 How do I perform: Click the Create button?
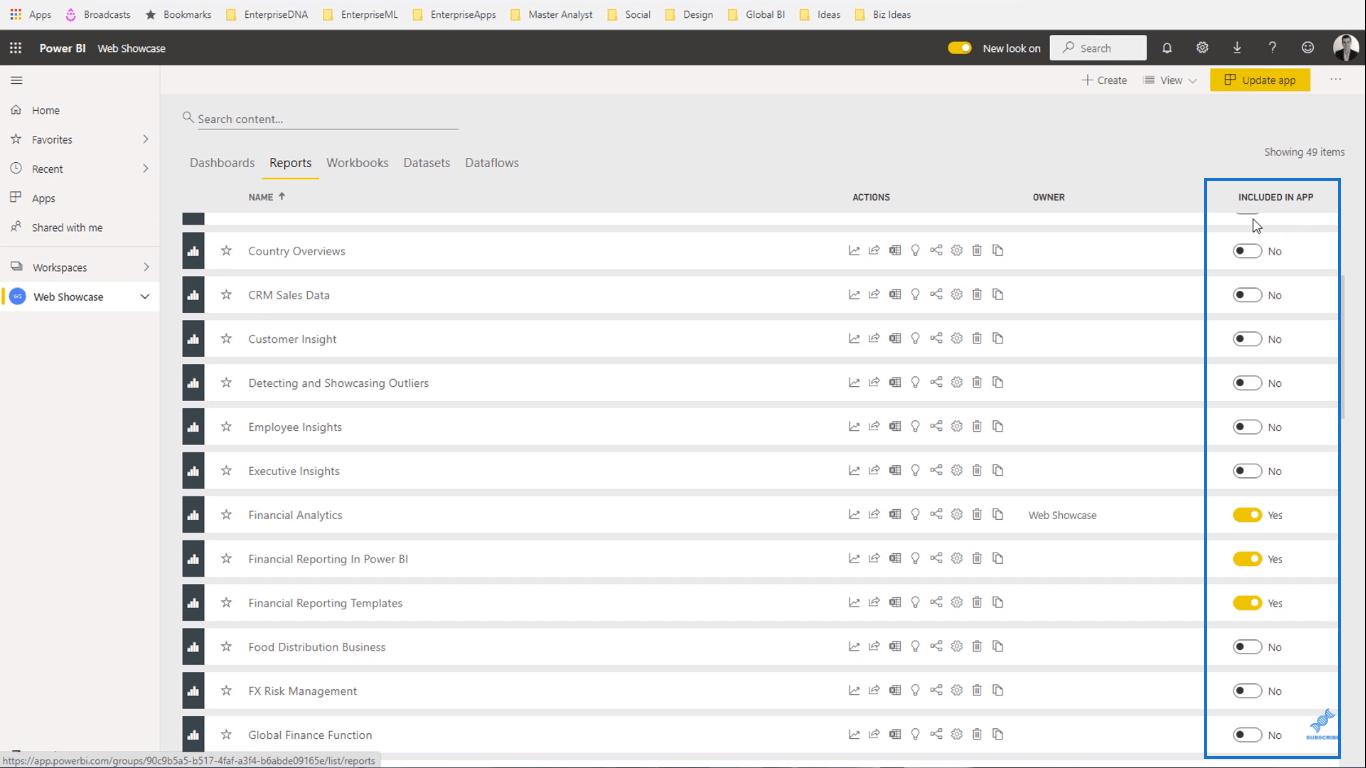(x=1104, y=80)
